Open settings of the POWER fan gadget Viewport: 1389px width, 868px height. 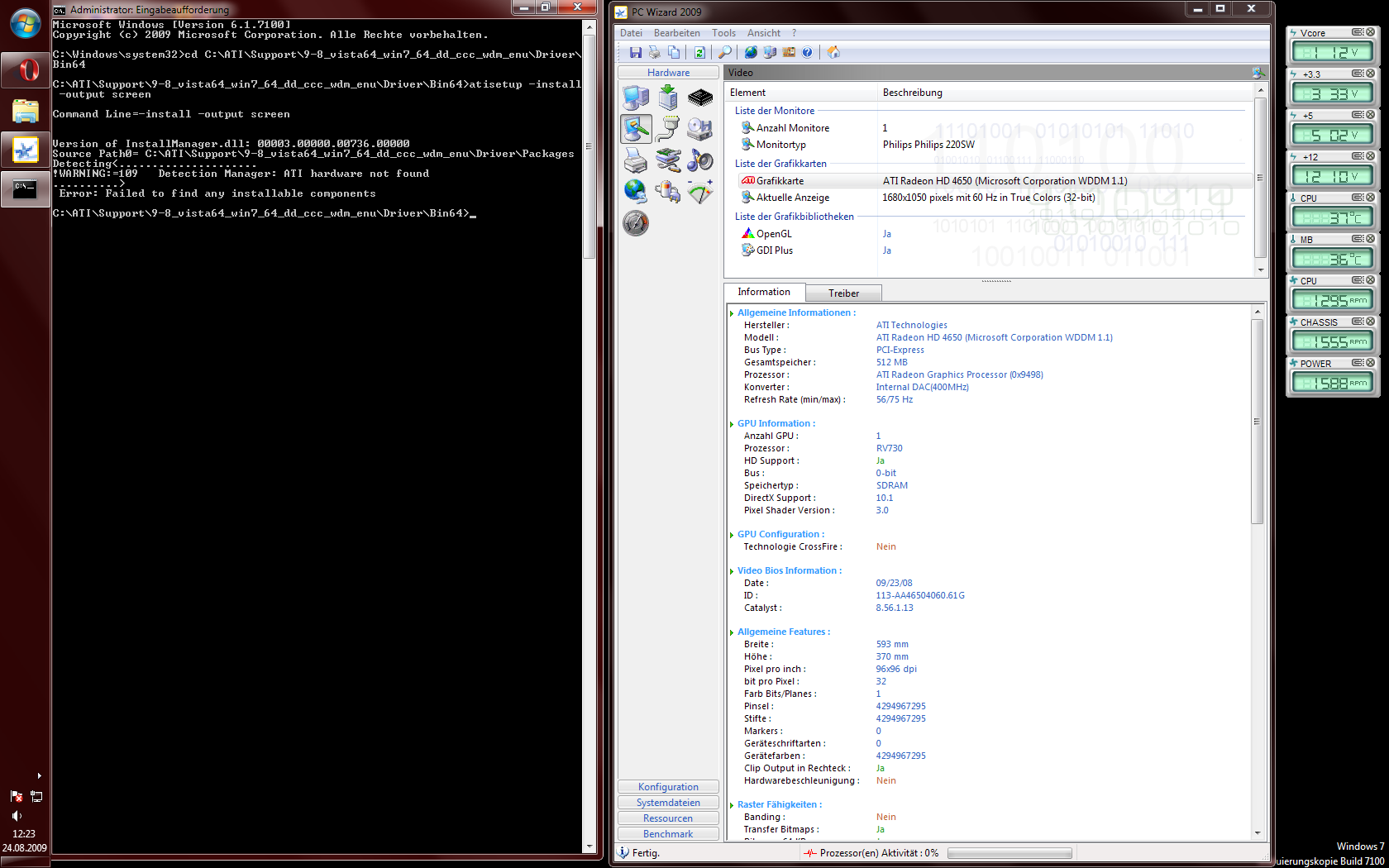(1358, 363)
